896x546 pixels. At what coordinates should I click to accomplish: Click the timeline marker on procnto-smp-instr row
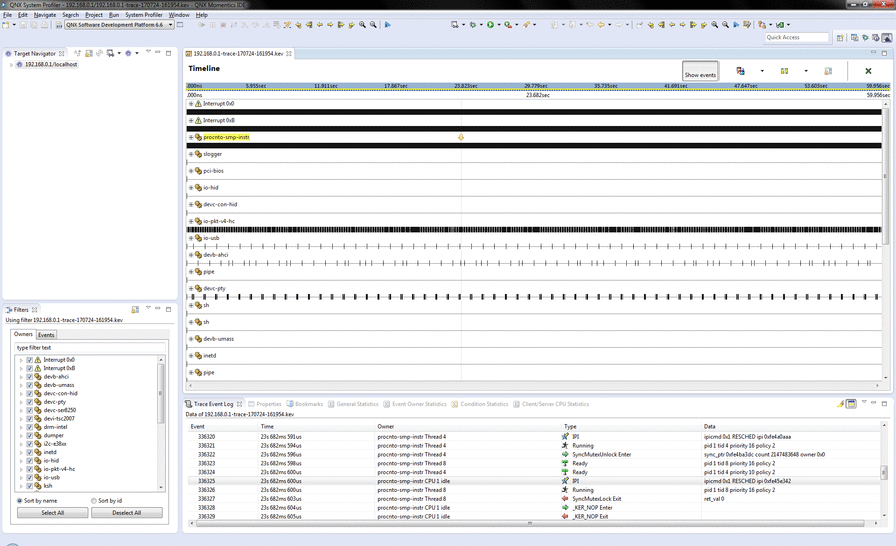coord(461,137)
